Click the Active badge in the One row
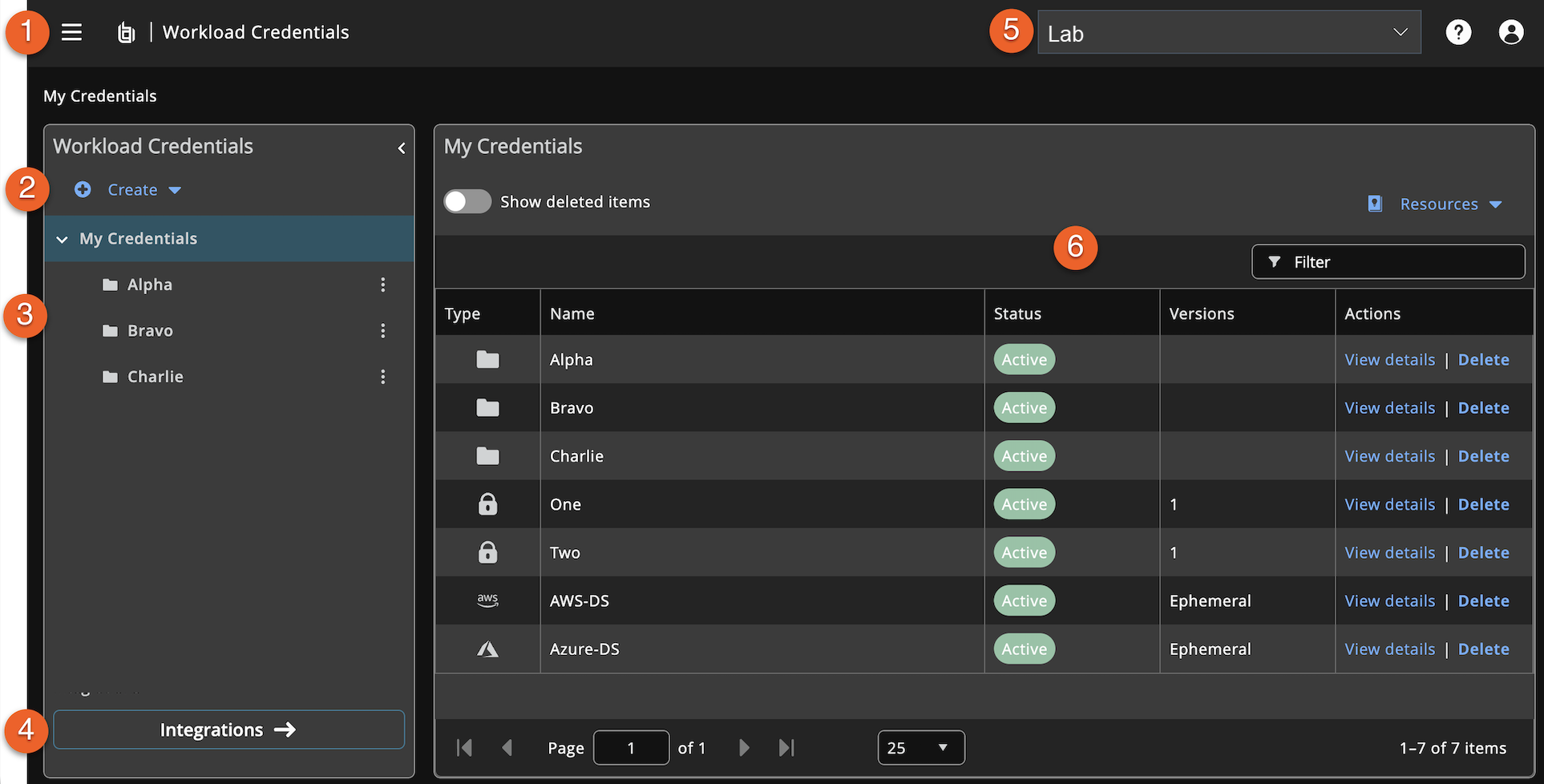 point(1025,504)
